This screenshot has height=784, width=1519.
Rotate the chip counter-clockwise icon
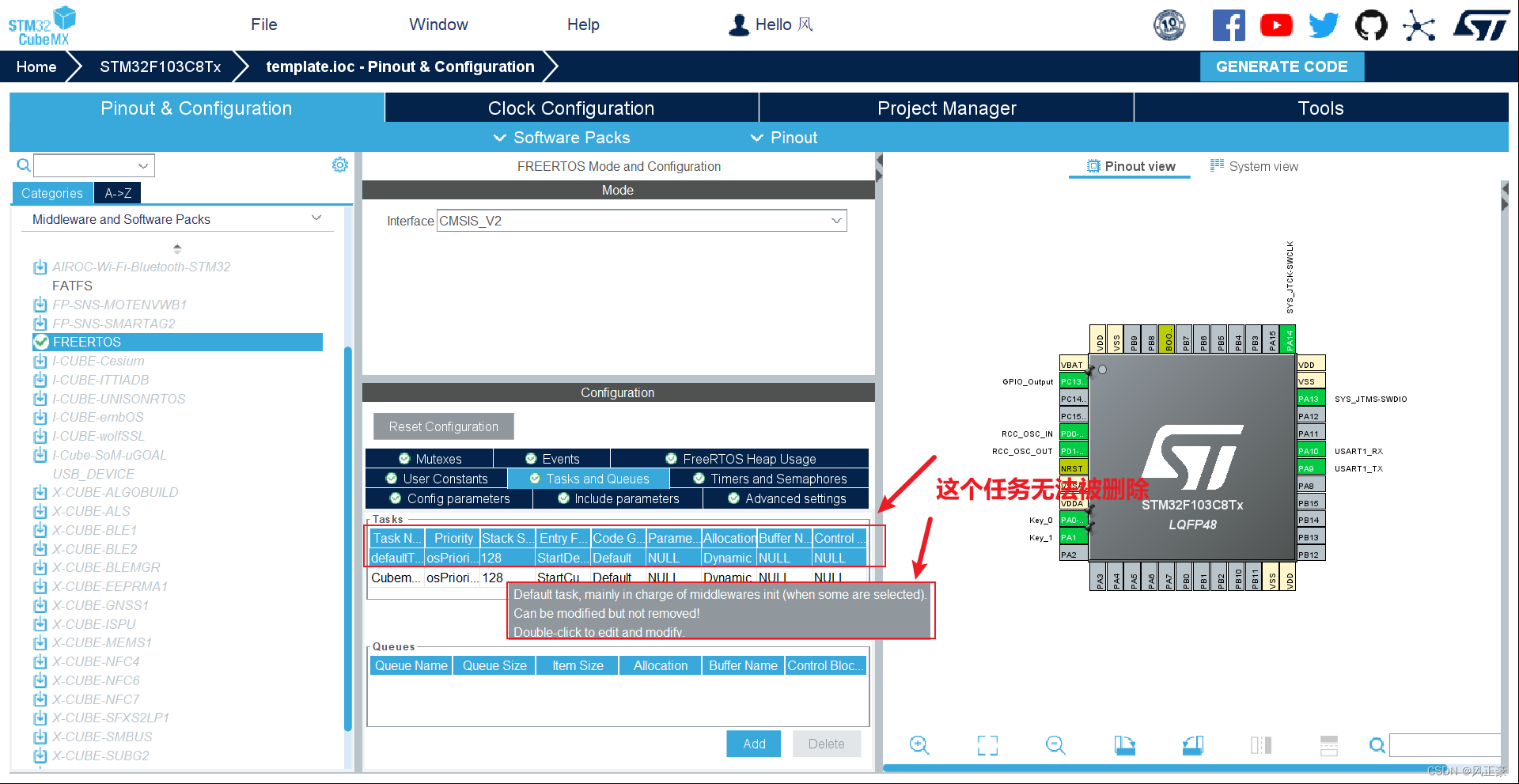[x=1193, y=745]
